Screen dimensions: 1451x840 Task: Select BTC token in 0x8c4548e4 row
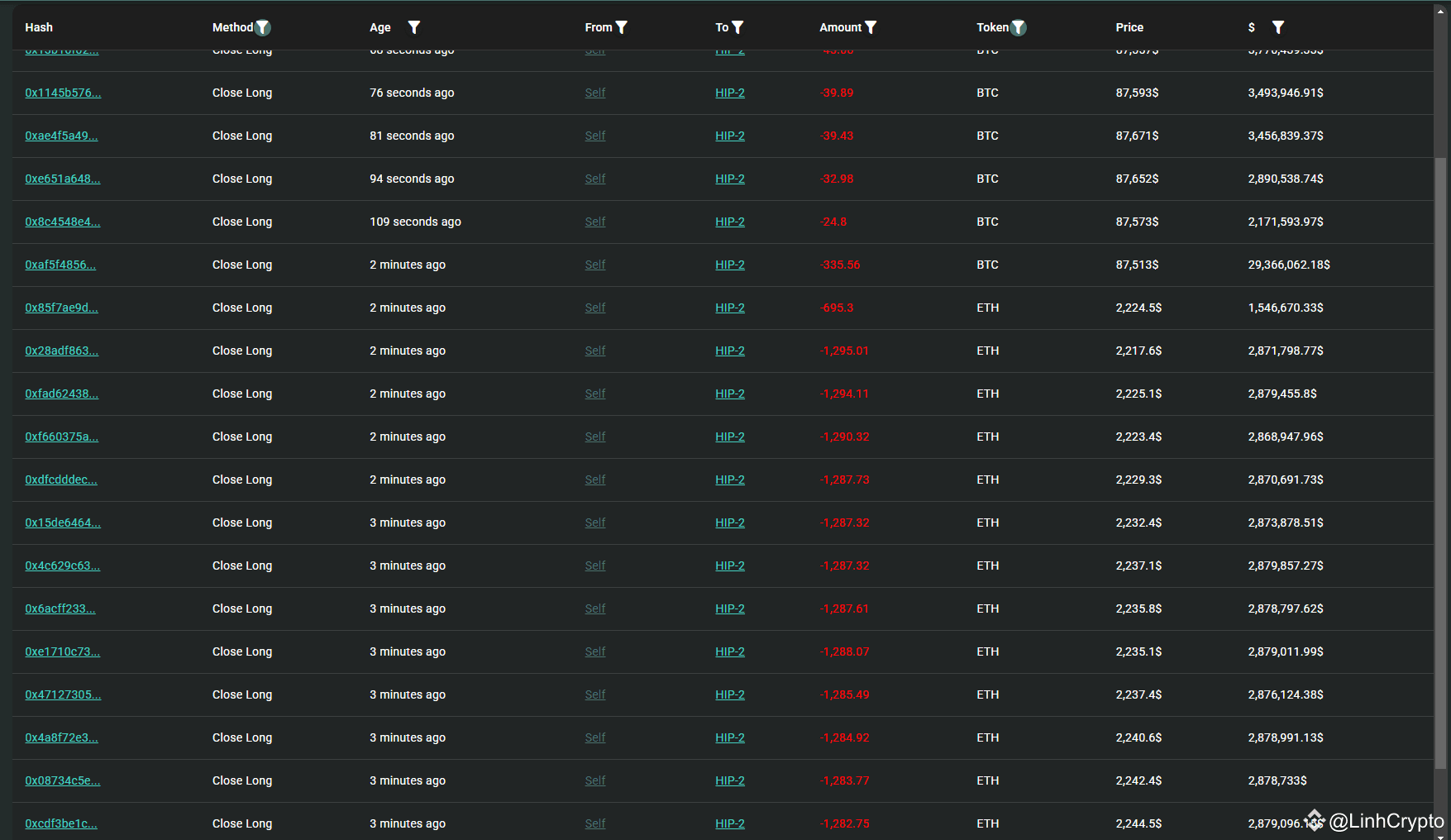(x=987, y=222)
